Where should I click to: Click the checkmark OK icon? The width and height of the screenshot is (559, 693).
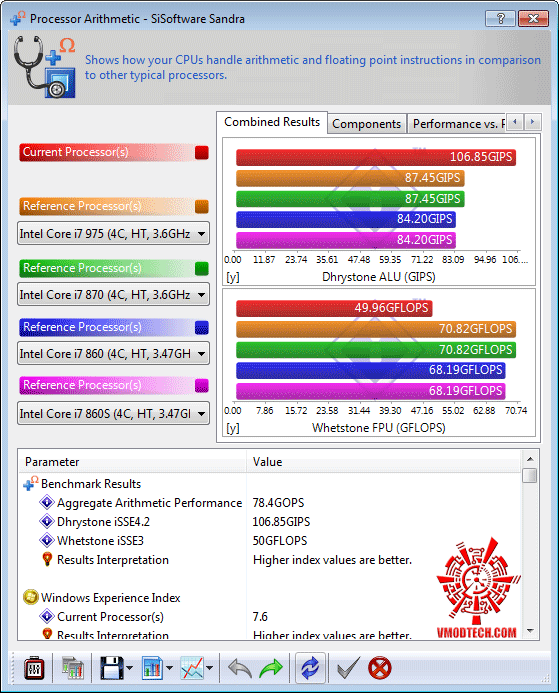(348, 668)
